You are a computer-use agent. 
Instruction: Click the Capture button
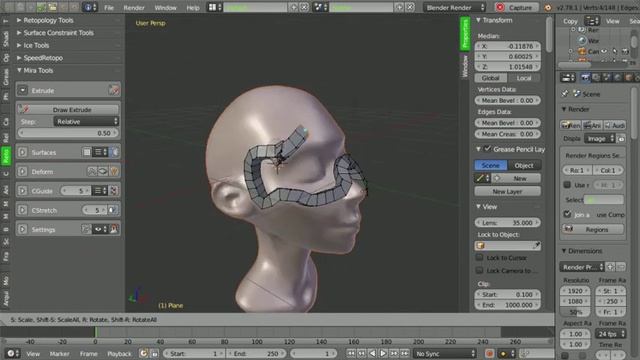[x=516, y=7]
